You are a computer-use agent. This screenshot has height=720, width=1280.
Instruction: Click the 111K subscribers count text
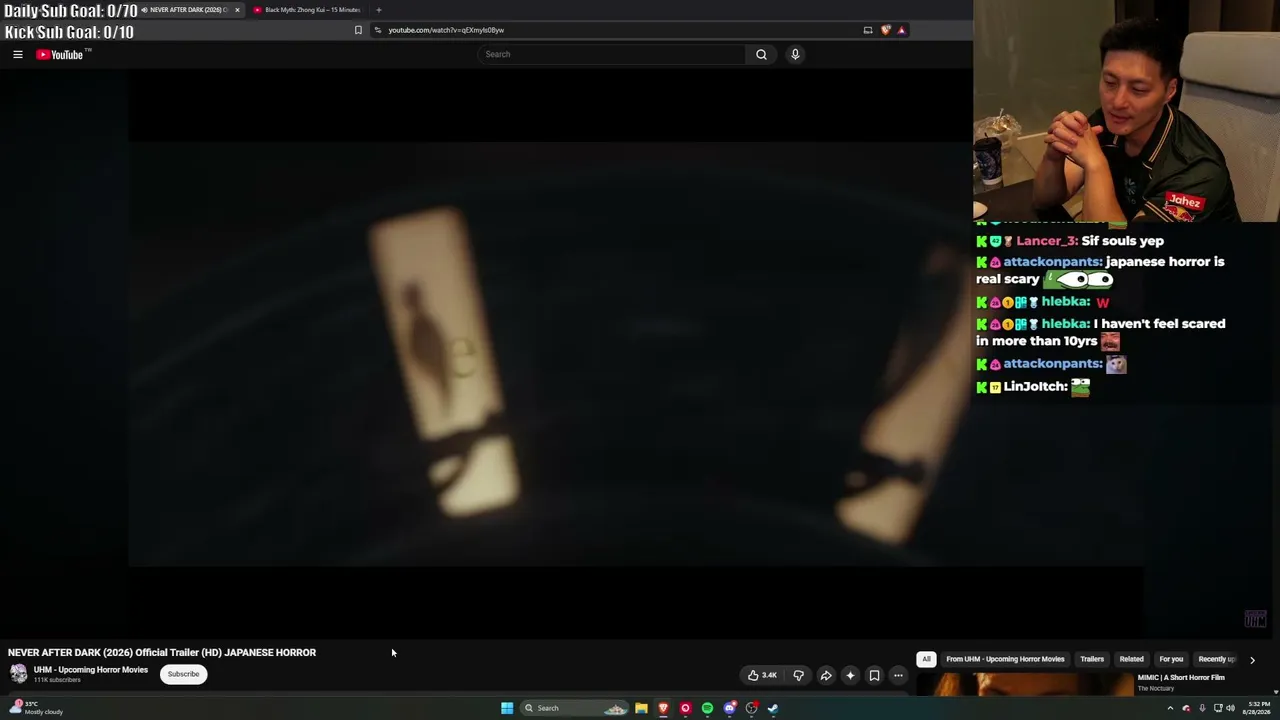click(57, 680)
